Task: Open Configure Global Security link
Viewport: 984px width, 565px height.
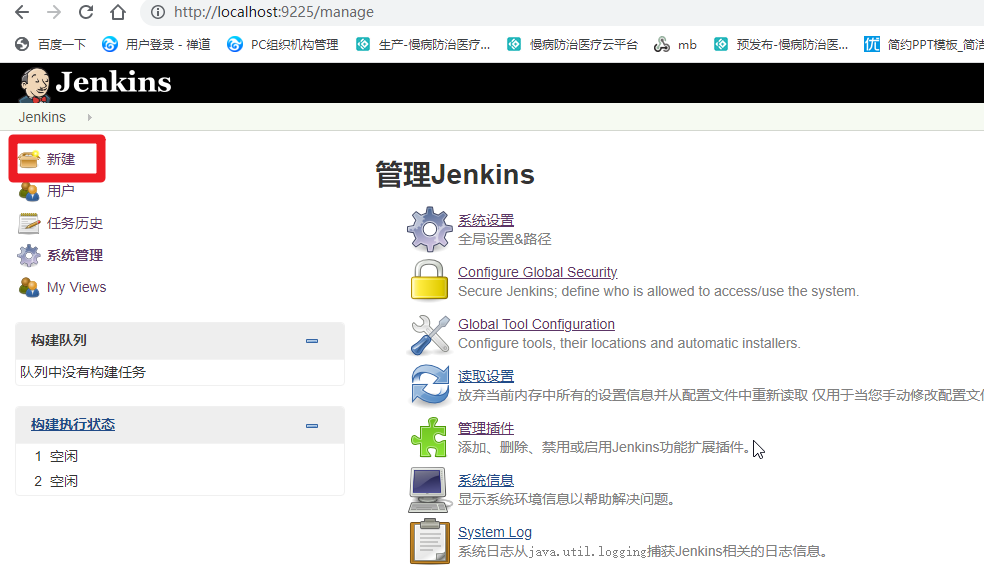Action: click(538, 272)
